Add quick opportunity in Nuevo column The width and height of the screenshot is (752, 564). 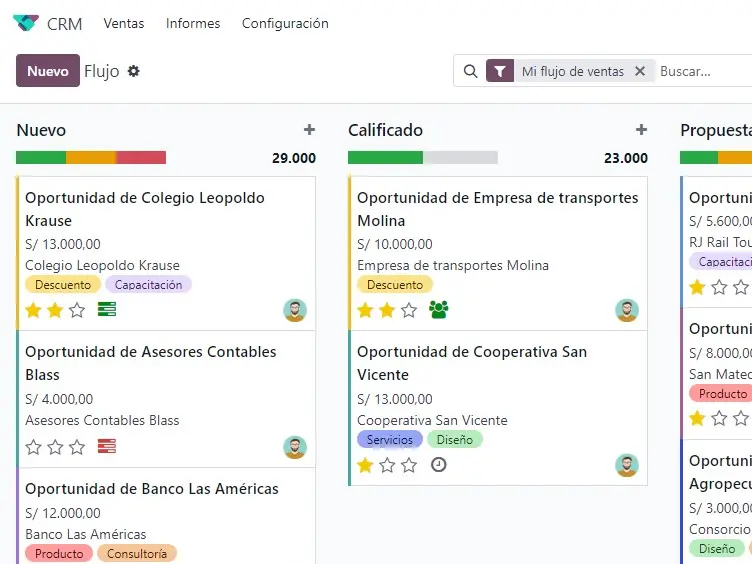309,130
